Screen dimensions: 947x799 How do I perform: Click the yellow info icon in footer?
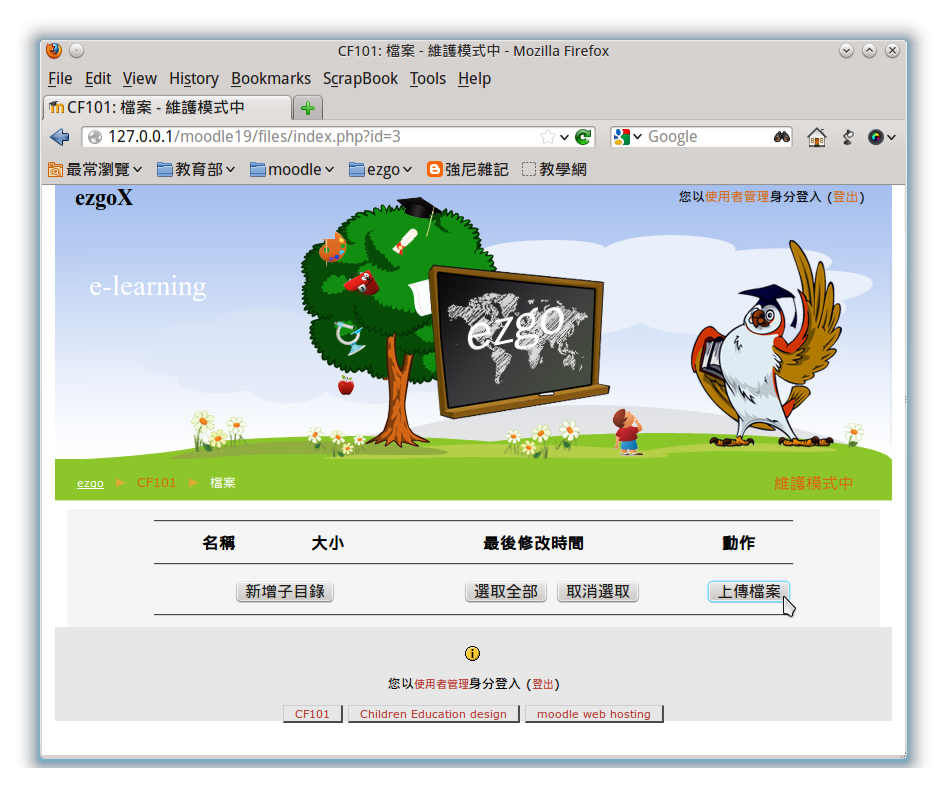[472, 653]
